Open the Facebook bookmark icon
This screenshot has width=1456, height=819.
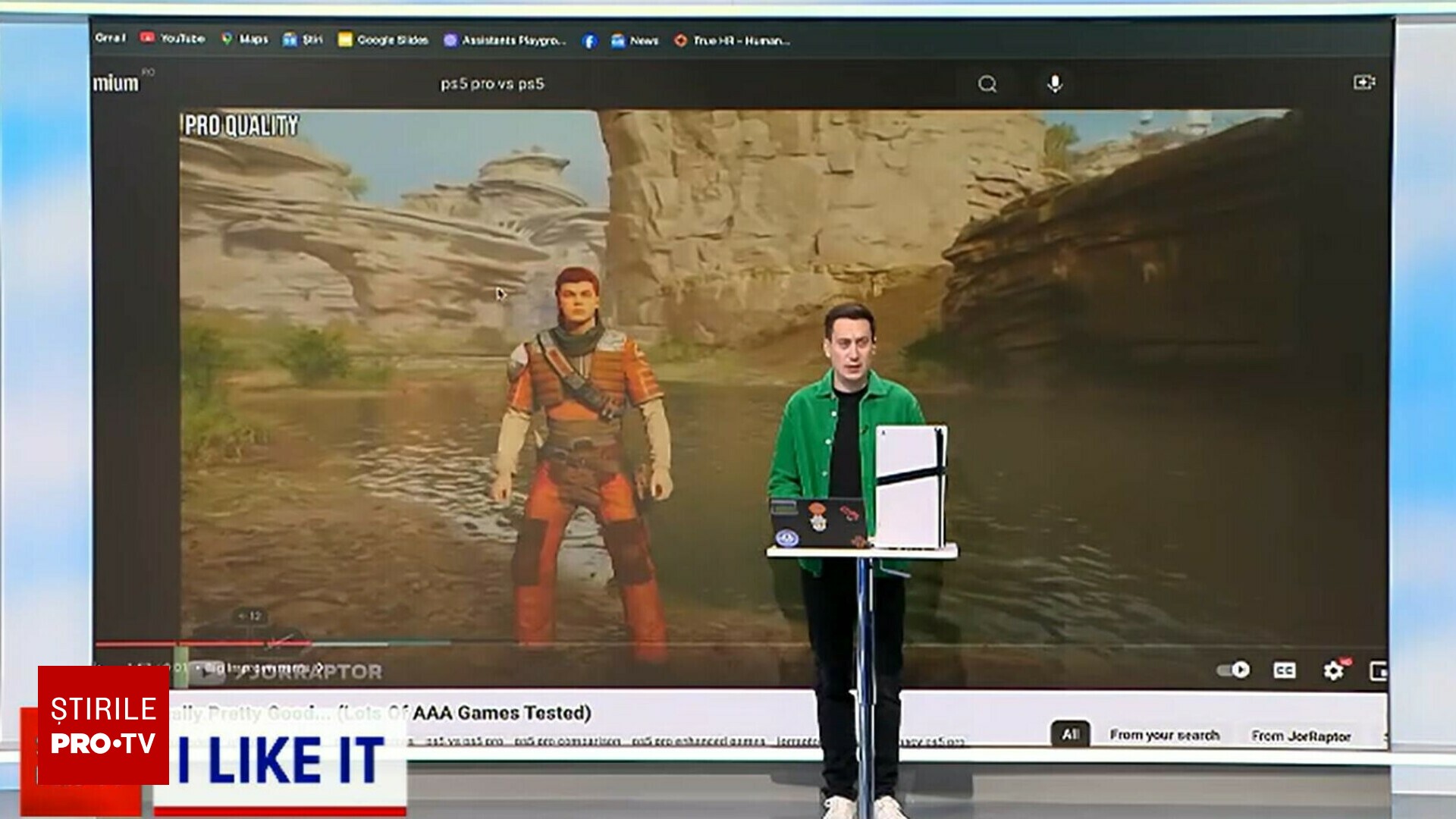click(590, 41)
